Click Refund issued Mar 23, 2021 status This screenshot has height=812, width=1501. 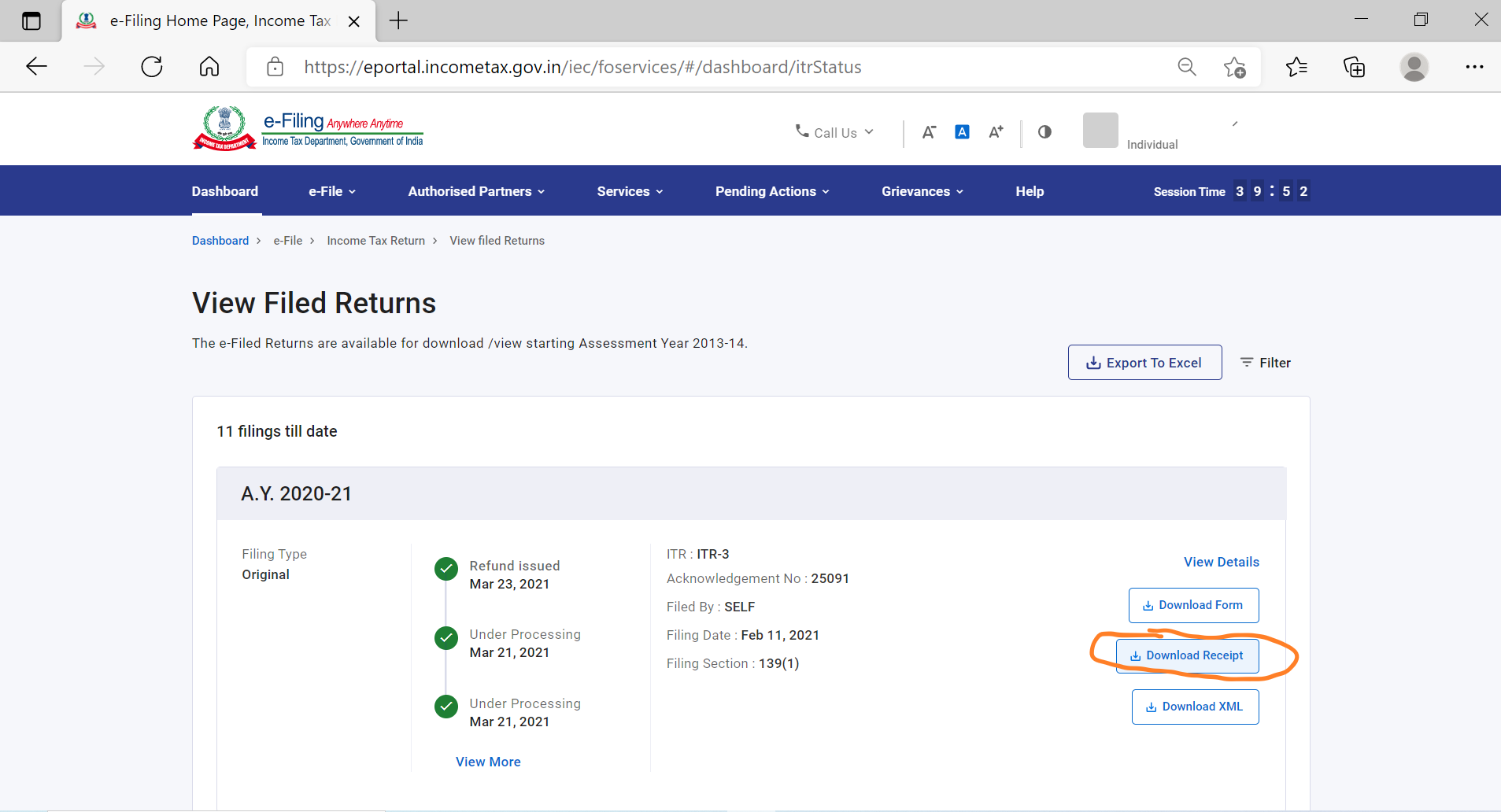click(515, 575)
